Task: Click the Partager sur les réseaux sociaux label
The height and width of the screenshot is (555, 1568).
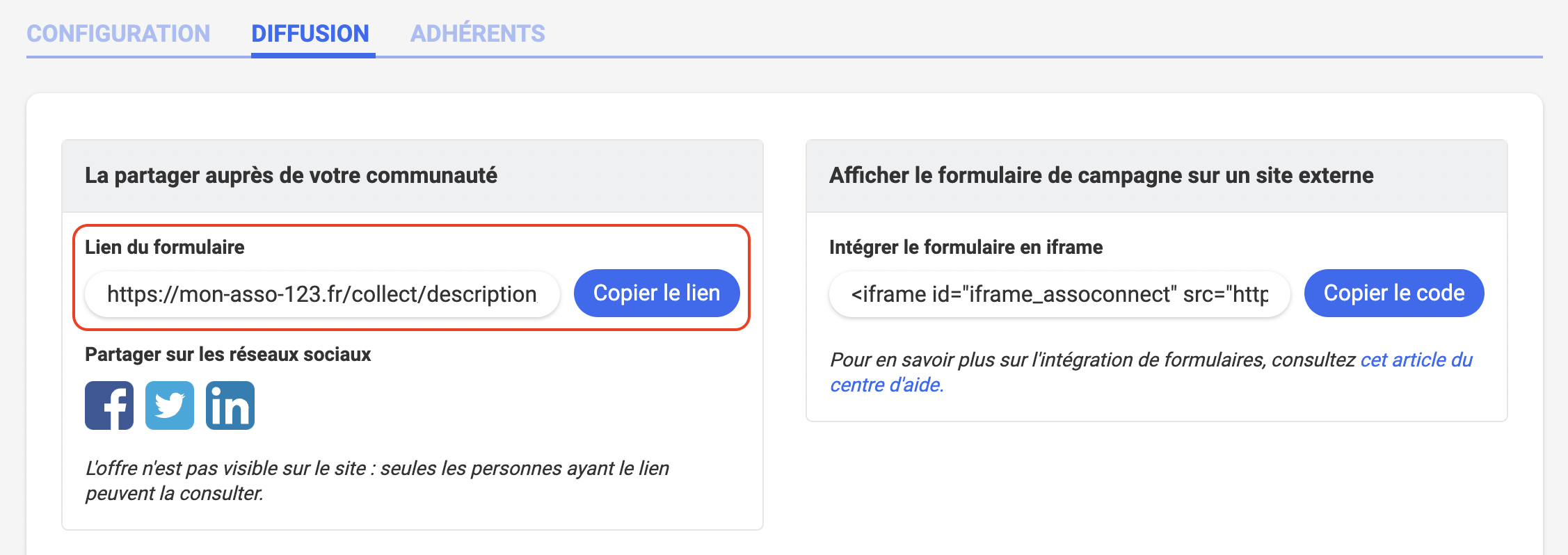Action: pos(228,354)
